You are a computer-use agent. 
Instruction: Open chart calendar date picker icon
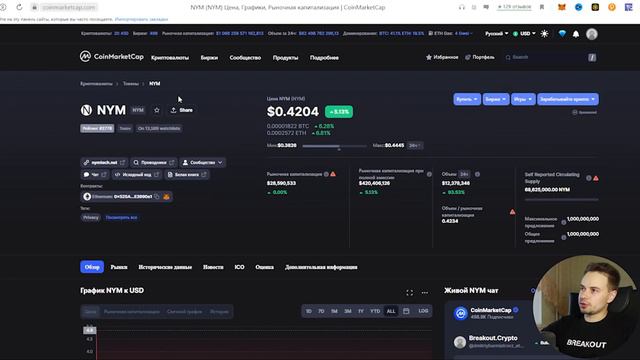coord(406,311)
